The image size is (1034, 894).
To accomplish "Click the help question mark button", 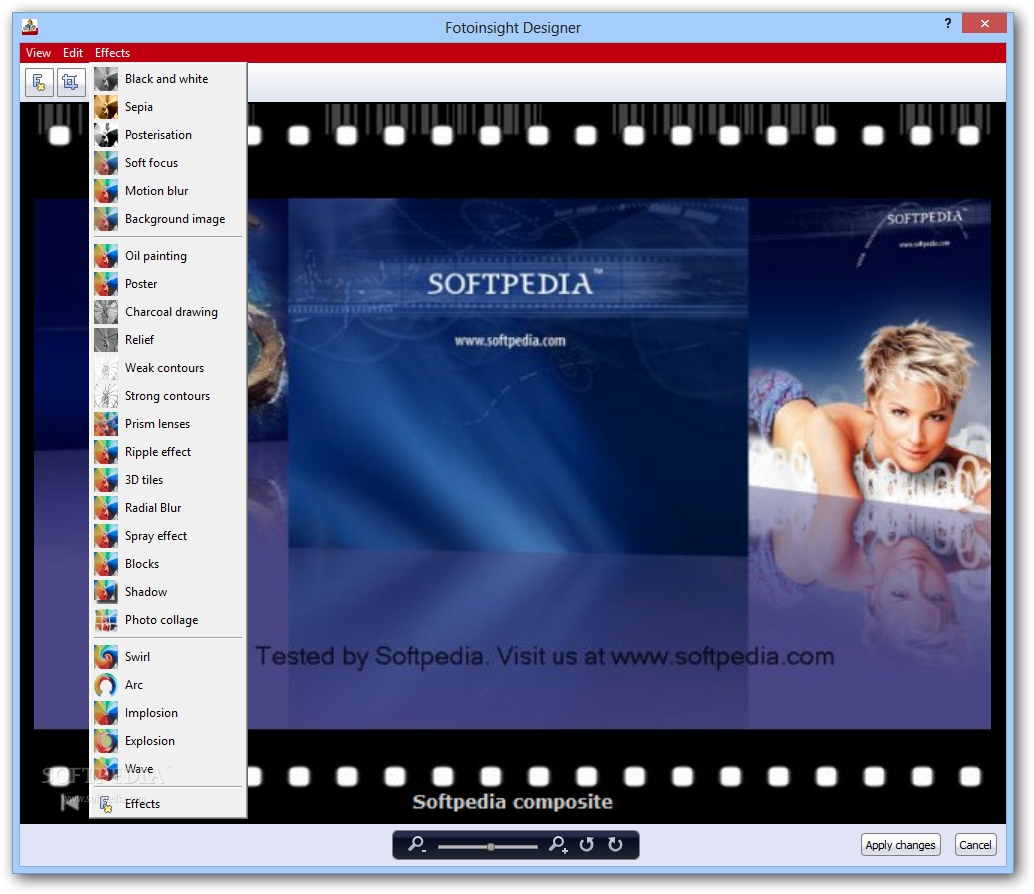I will point(948,24).
